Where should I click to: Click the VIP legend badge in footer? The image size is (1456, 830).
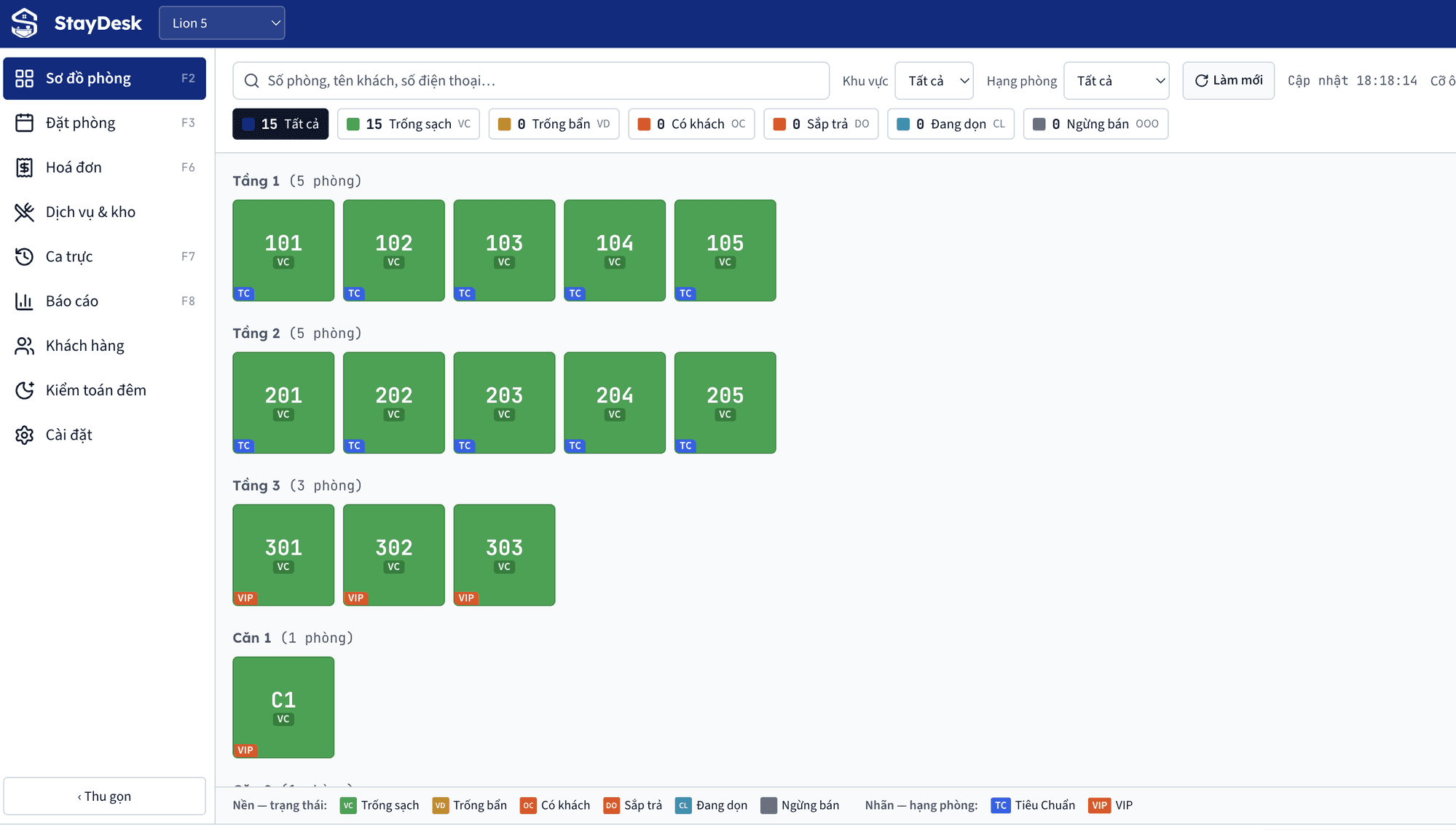1099,805
